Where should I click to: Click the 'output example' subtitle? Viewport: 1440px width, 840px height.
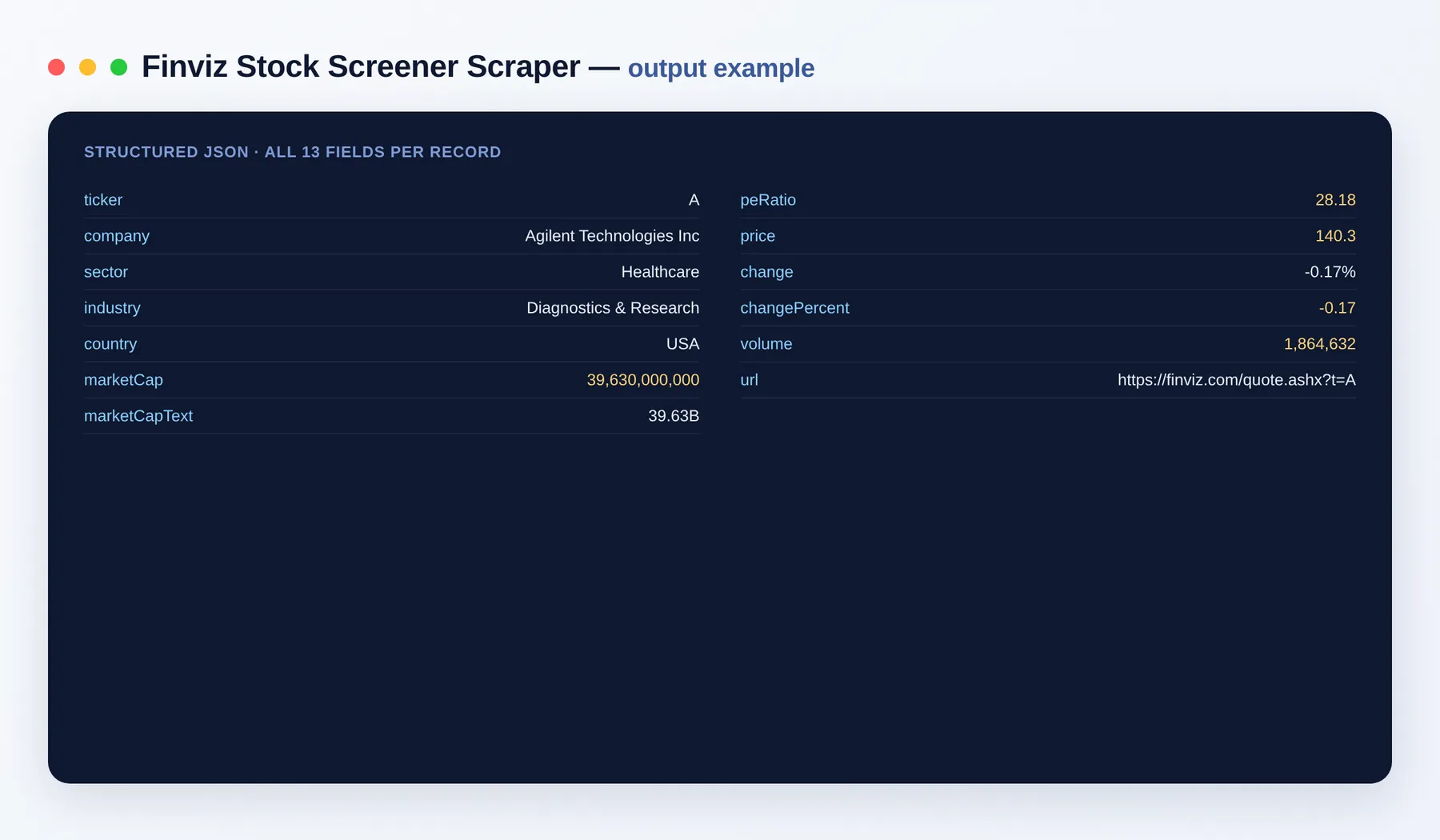[x=721, y=69]
